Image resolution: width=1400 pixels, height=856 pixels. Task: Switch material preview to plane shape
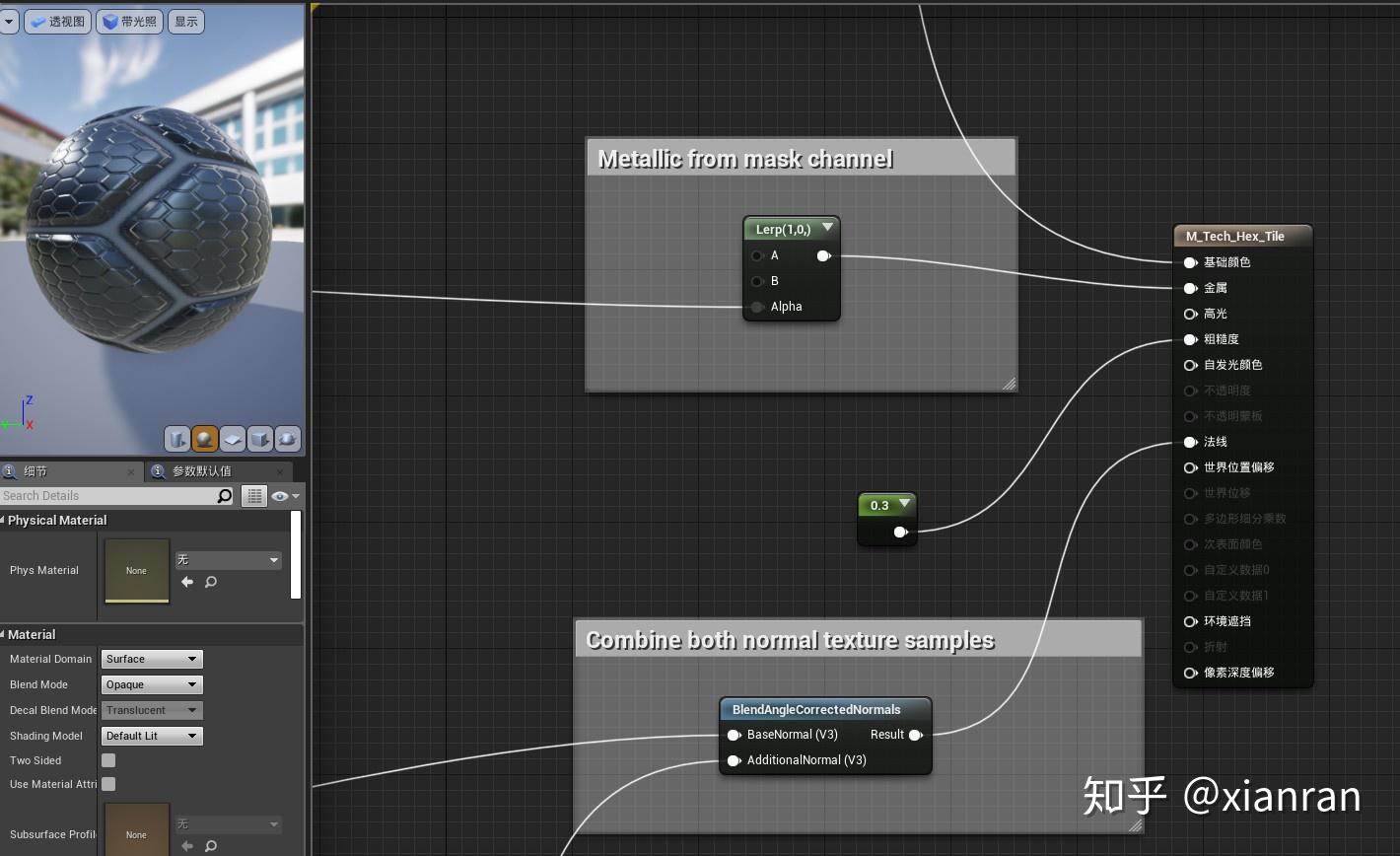(233, 439)
